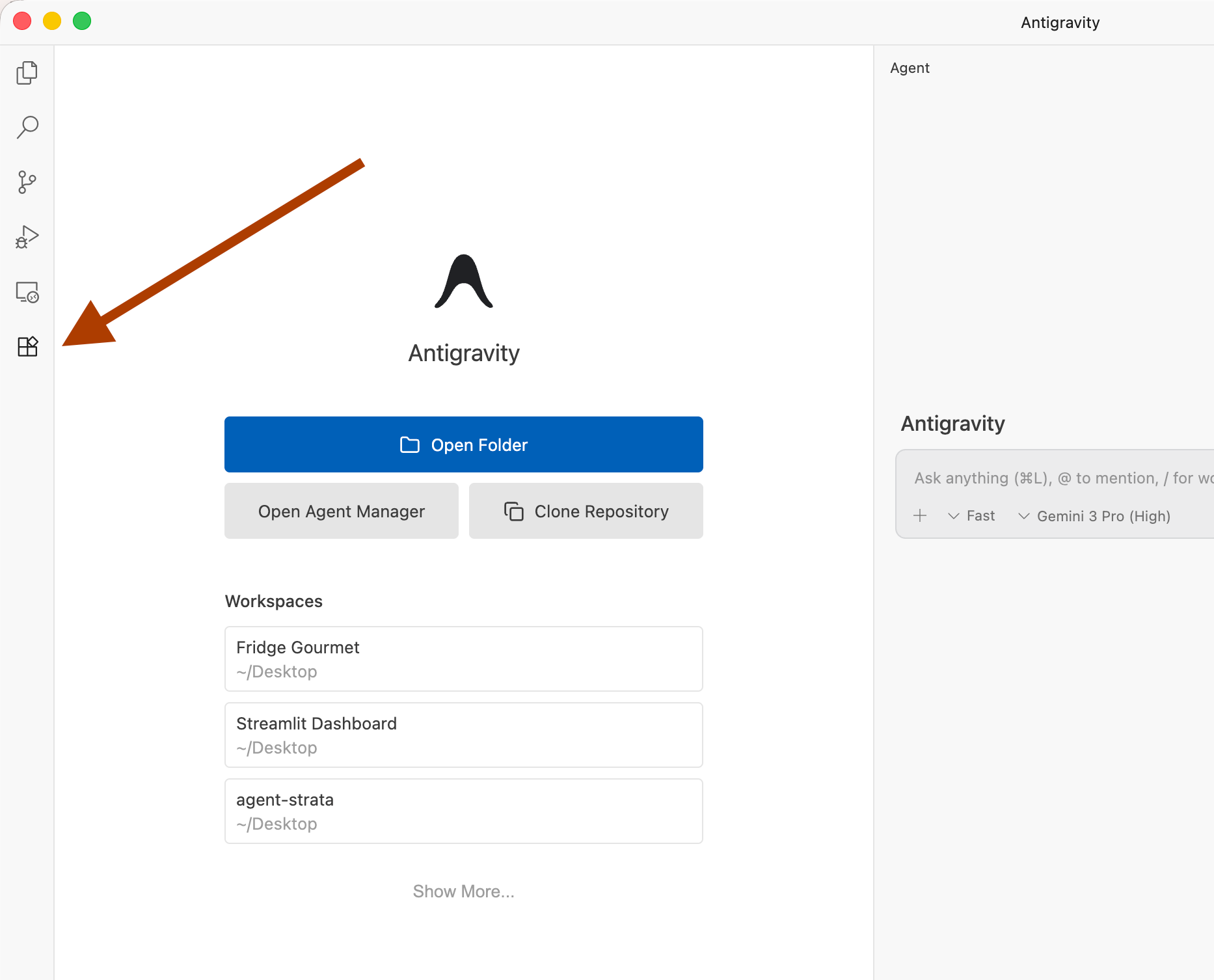Open the Source Control branch icon
The width and height of the screenshot is (1214, 980).
pos(27,182)
